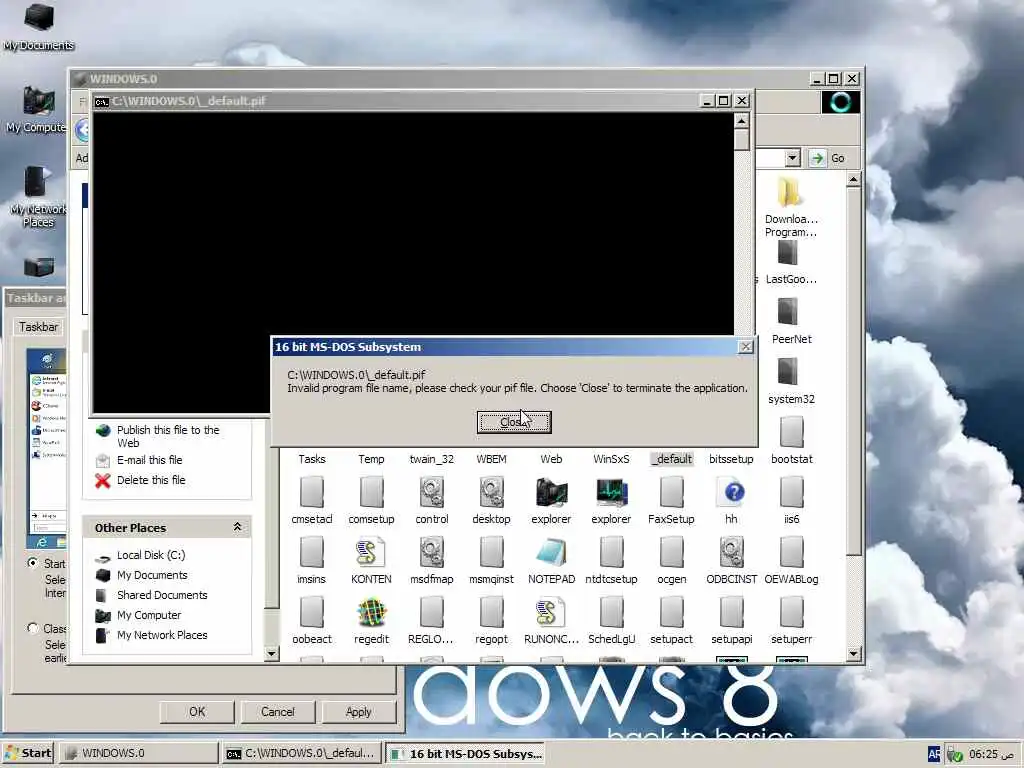Go to My Documents in Other Places

(x=152, y=575)
